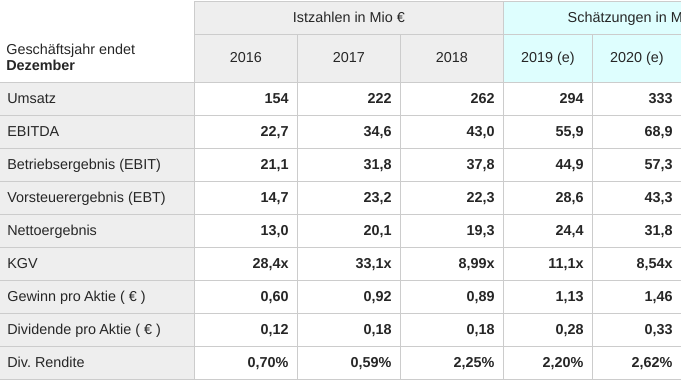
Task: Click the KGV row label
Action: pyautogui.click(x=22, y=264)
